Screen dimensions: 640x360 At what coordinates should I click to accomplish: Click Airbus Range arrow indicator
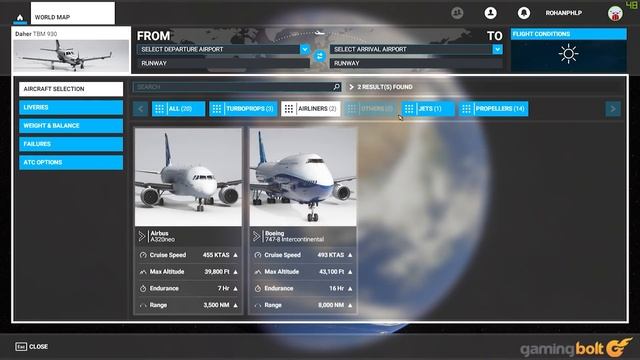[x=236, y=305]
